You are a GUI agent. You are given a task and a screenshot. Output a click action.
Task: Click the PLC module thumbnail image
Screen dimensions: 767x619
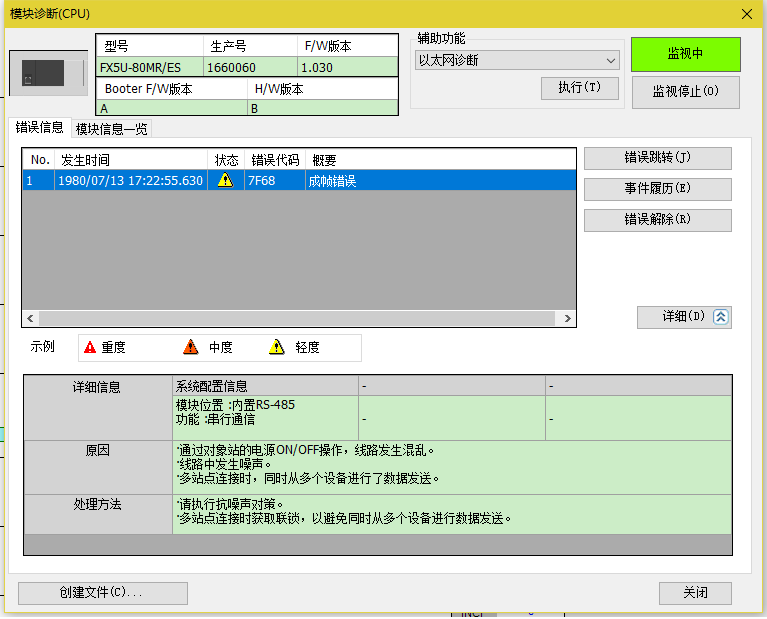[x=47, y=73]
